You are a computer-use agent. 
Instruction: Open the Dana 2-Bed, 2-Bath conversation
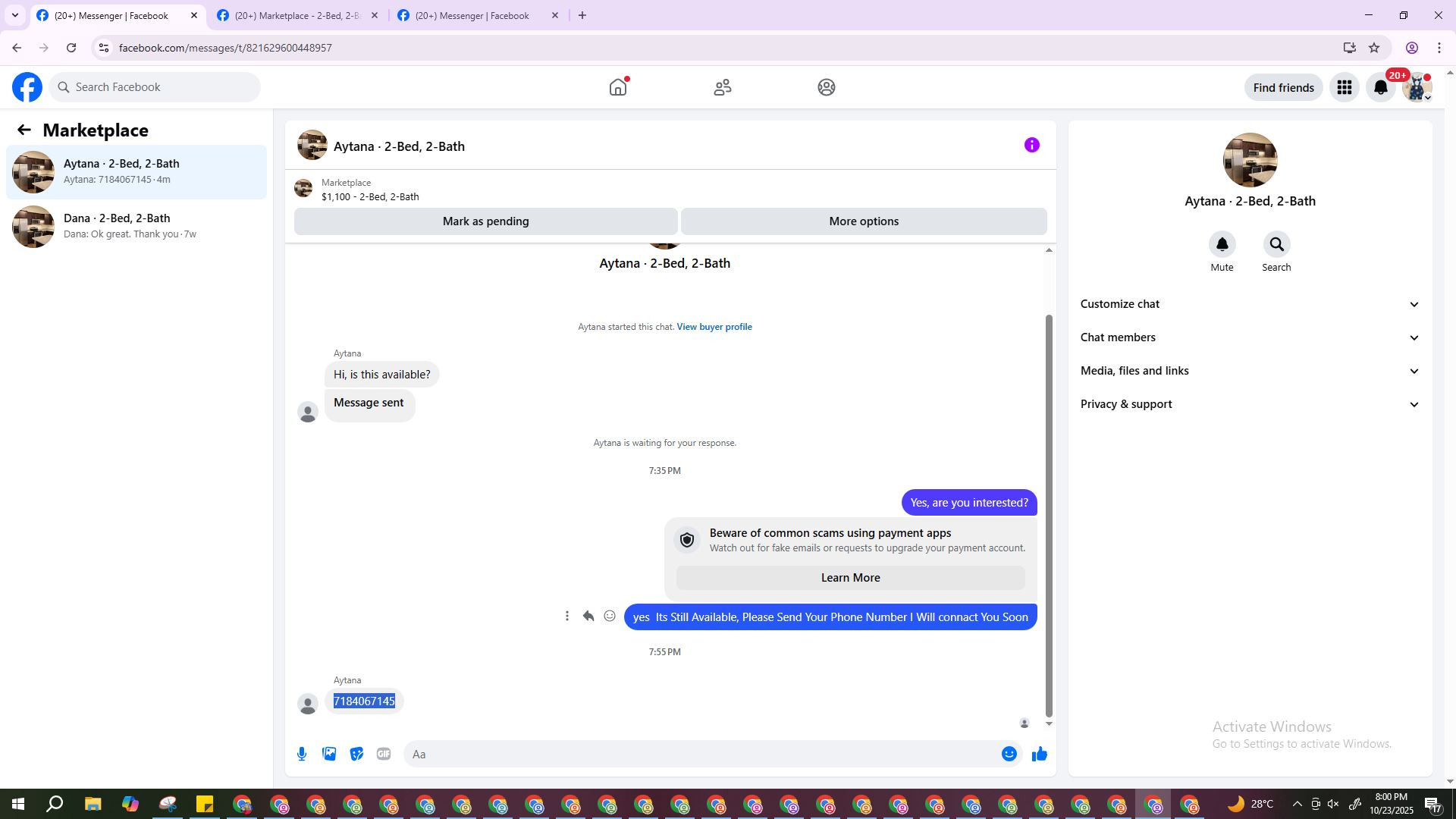click(136, 226)
